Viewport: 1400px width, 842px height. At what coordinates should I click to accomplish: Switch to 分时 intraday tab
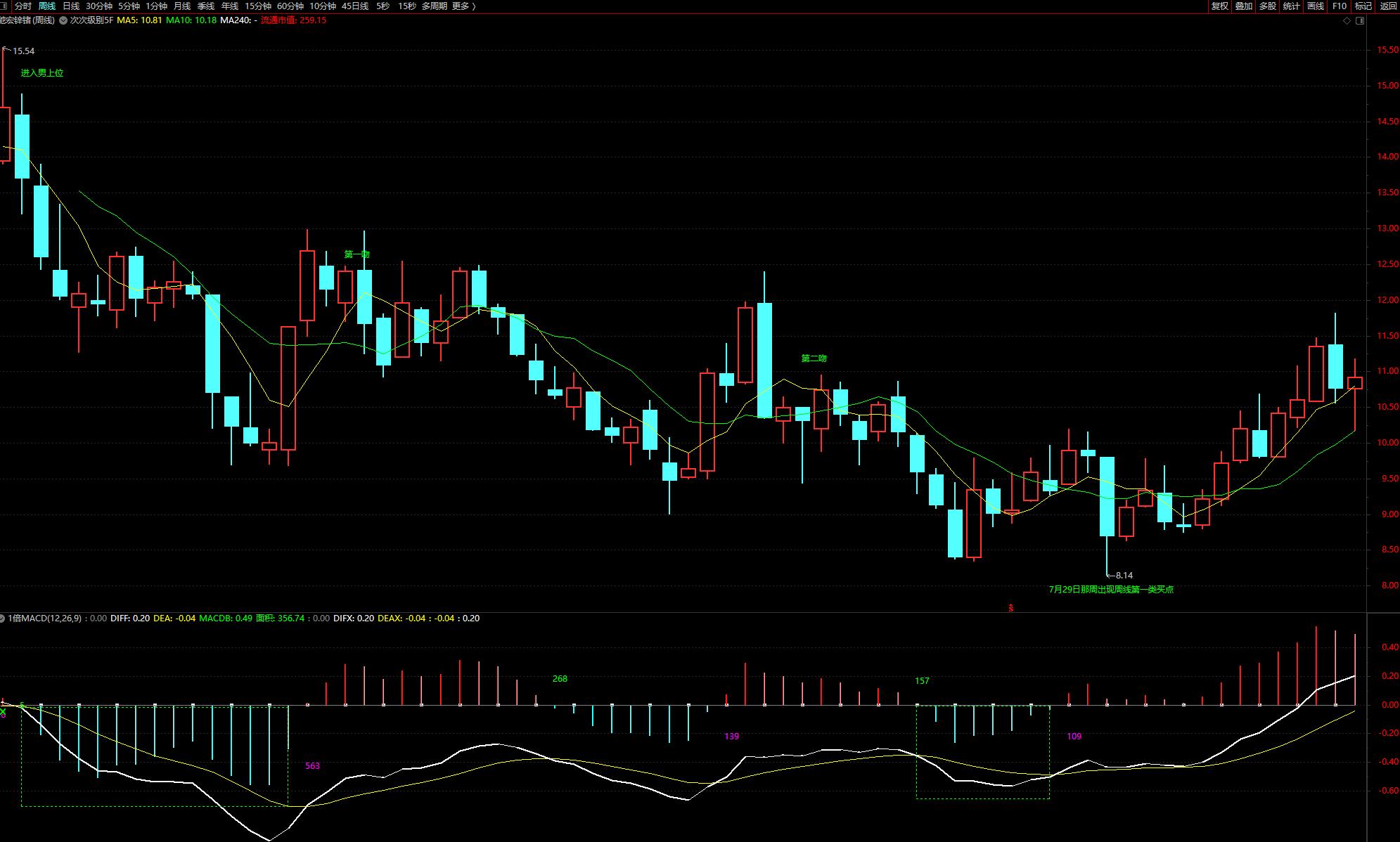(23, 6)
